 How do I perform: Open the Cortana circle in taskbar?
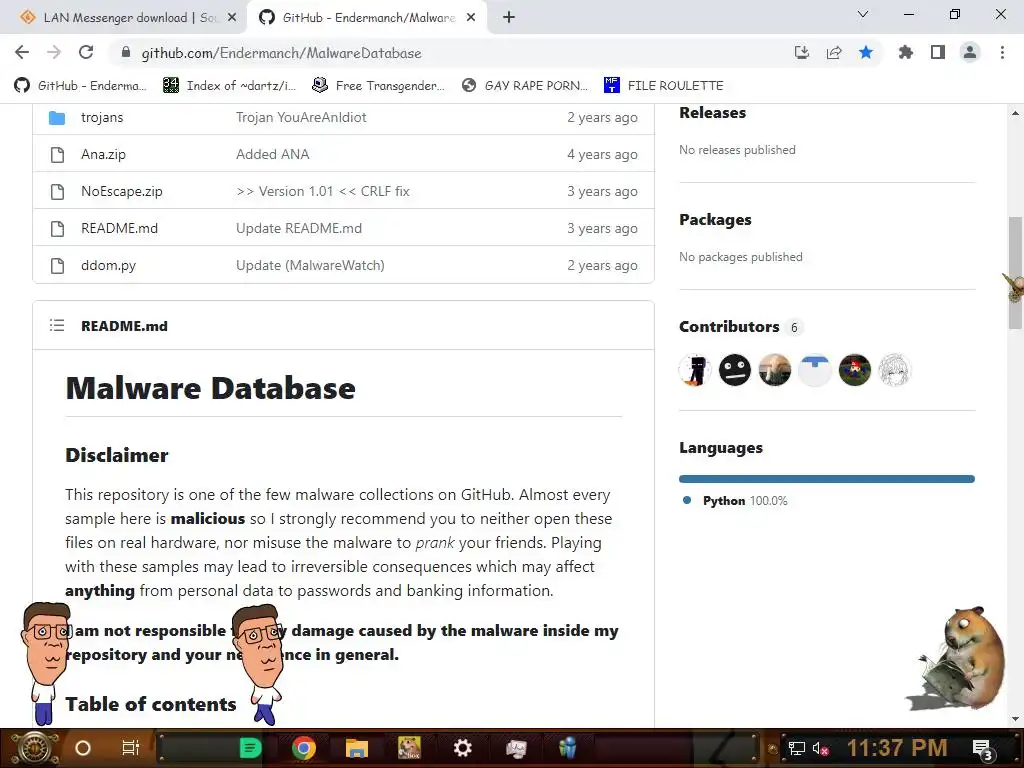pos(83,748)
